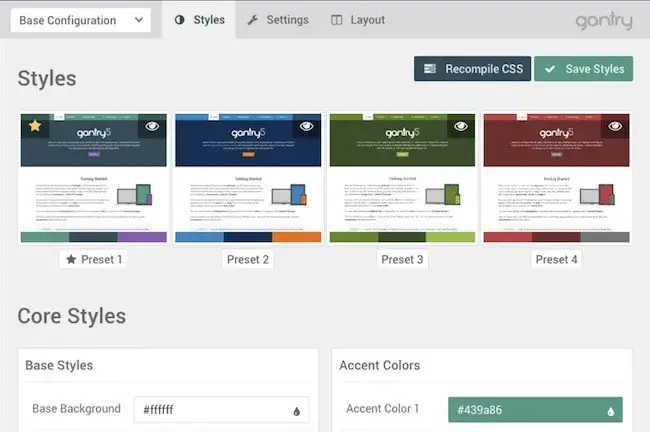
Task: Select the Preset 4 red thumbnail
Action: [x=556, y=178]
